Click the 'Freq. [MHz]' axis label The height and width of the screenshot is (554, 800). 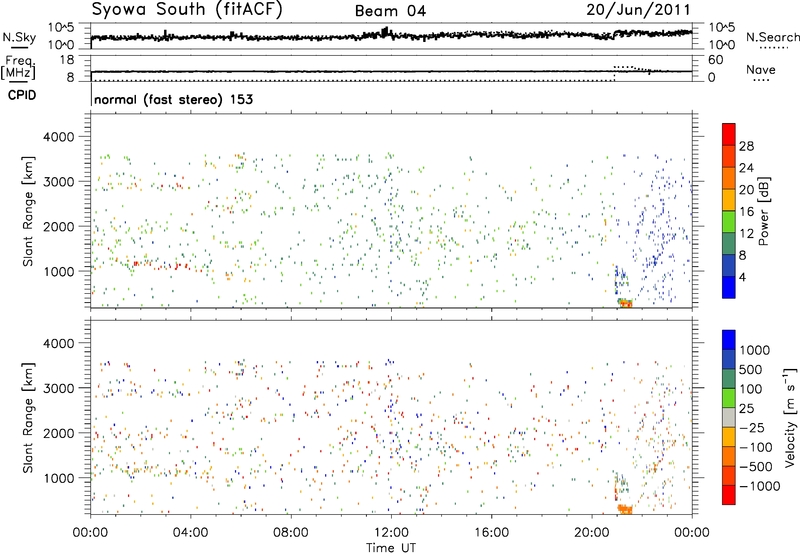point(19,68)
